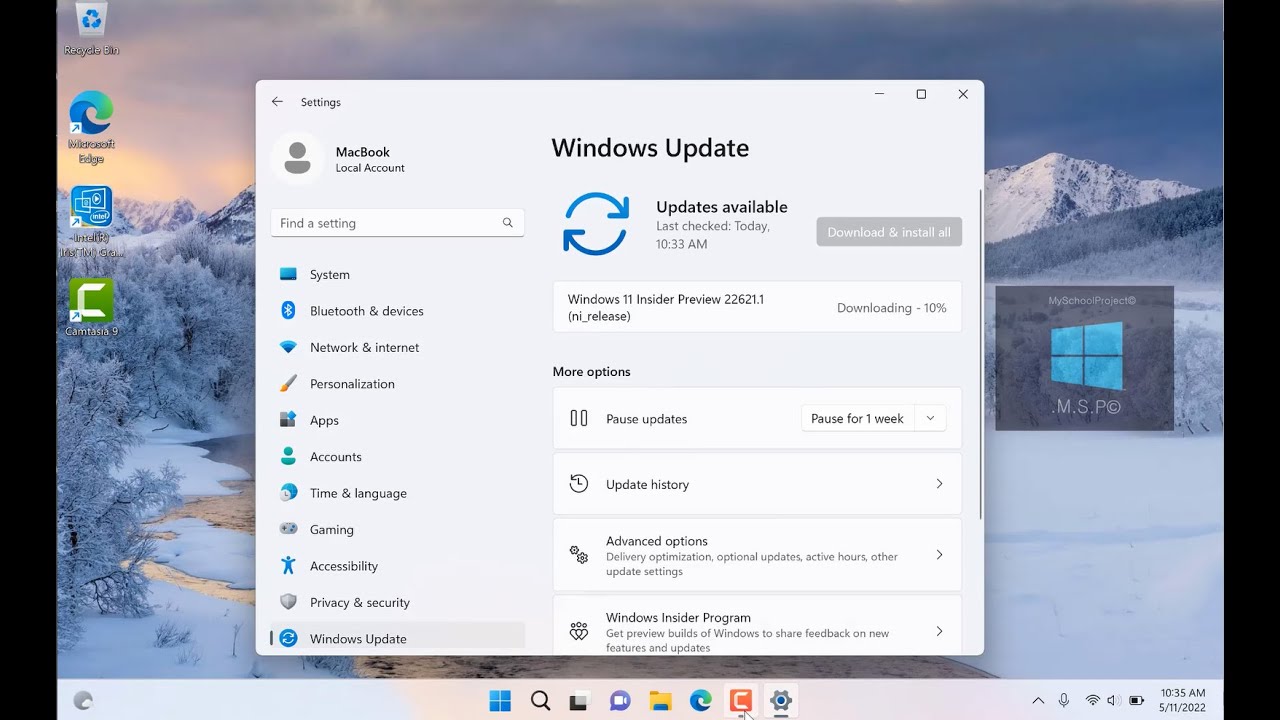Image resolution: width=1280 pixels, height=720 pixels.
Task: Open taskbar Search
Action: pos(540,701)
